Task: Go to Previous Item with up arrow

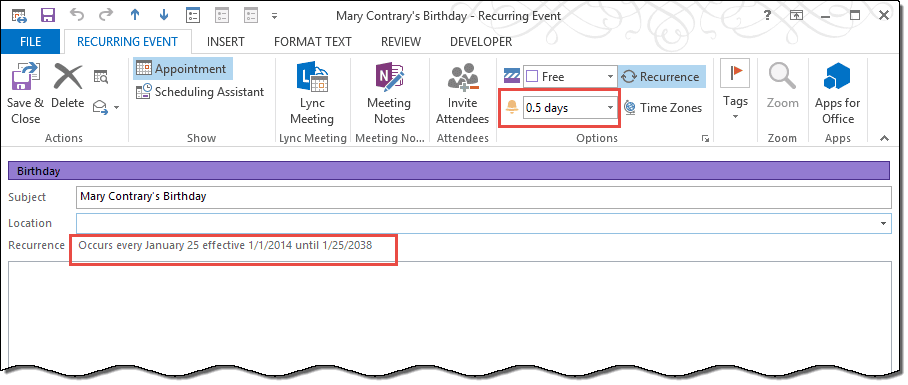Action: tap(135, 15)
